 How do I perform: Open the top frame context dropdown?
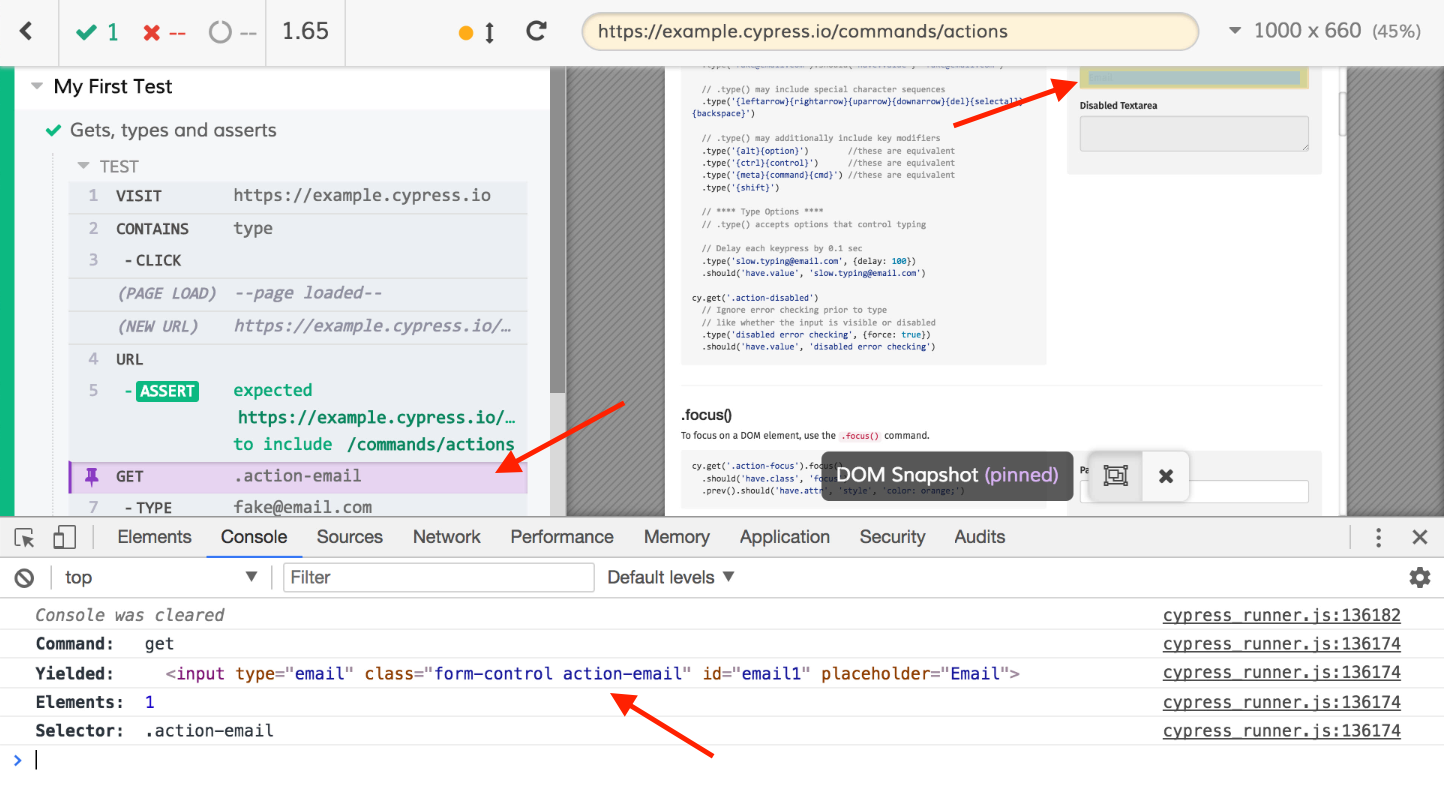[160, 577]
